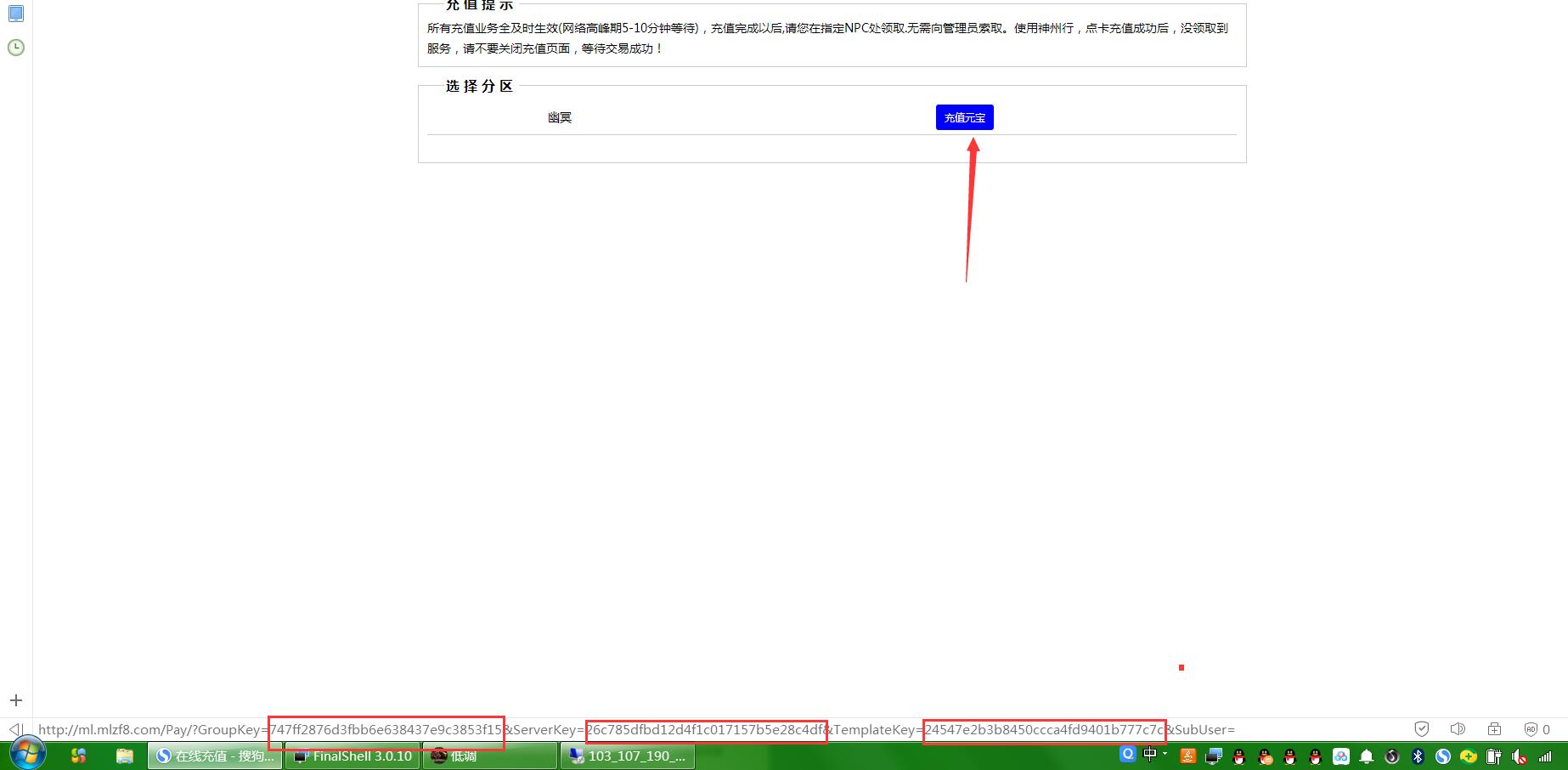Open the Windows Start menu
Screen dimensions: 1568x770
pyautogui.click(x=25, y=755)
